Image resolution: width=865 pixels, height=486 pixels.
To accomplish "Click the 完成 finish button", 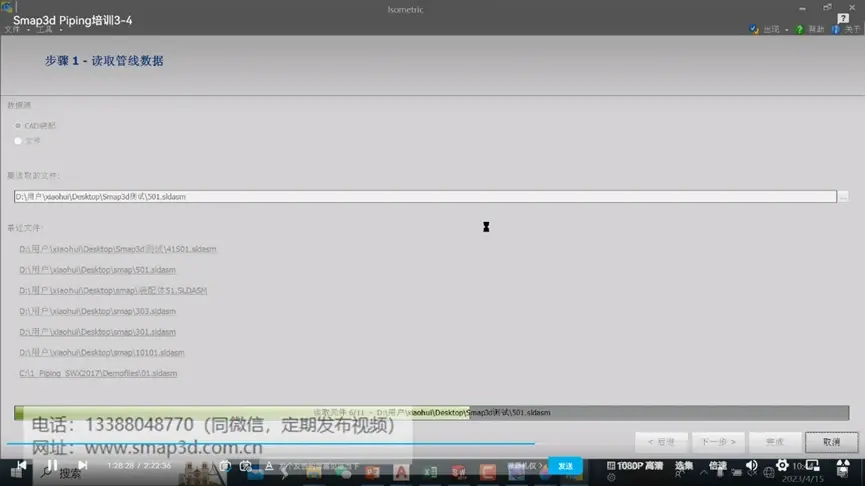I will click(x=775, y=442).
